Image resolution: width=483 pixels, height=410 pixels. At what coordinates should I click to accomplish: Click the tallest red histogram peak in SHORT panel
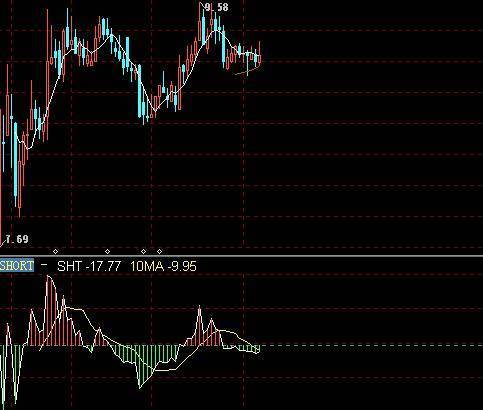(49, 310)
